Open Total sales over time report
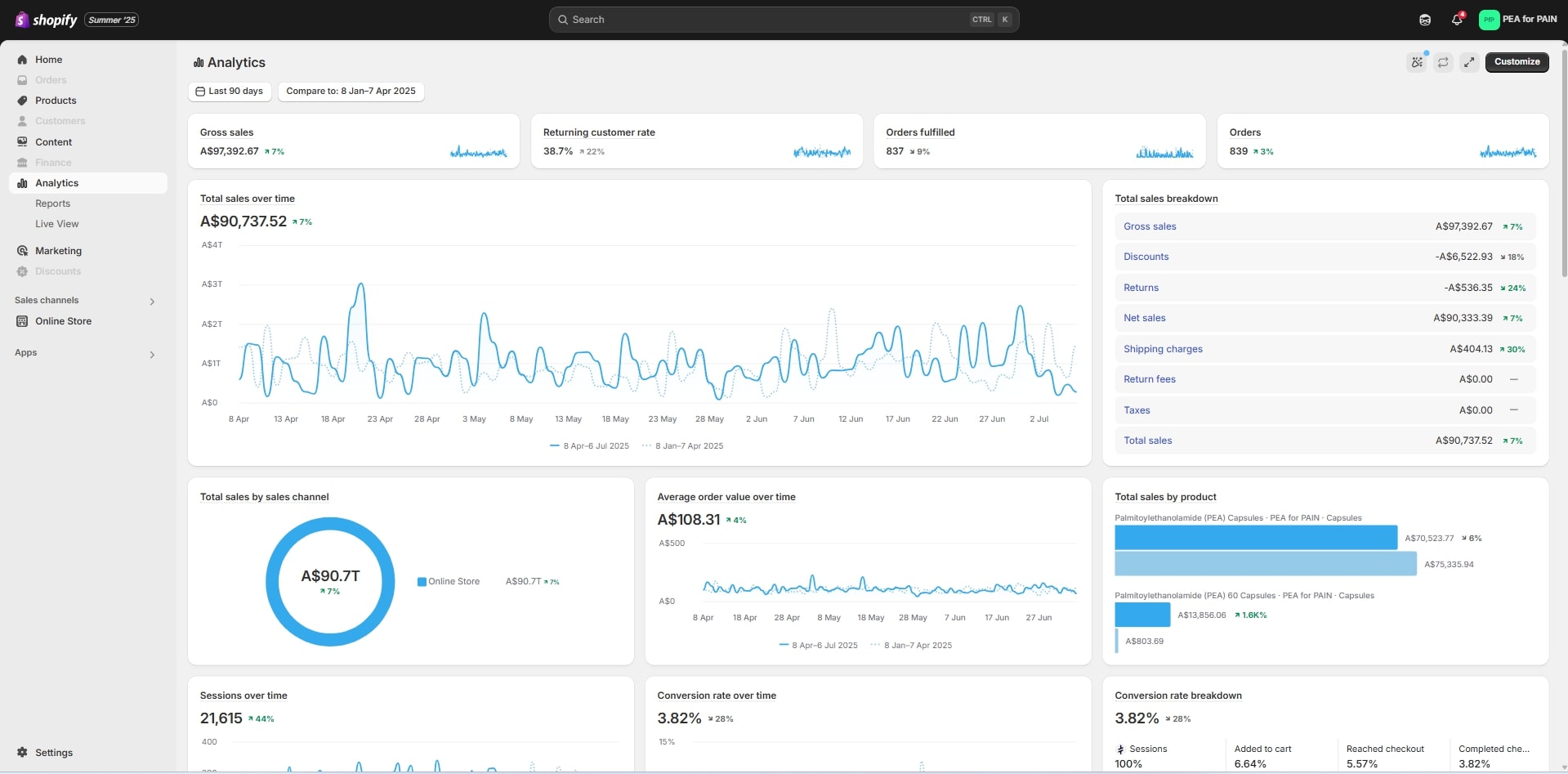This screenshot has width=1568, height=774. [247, 199]
